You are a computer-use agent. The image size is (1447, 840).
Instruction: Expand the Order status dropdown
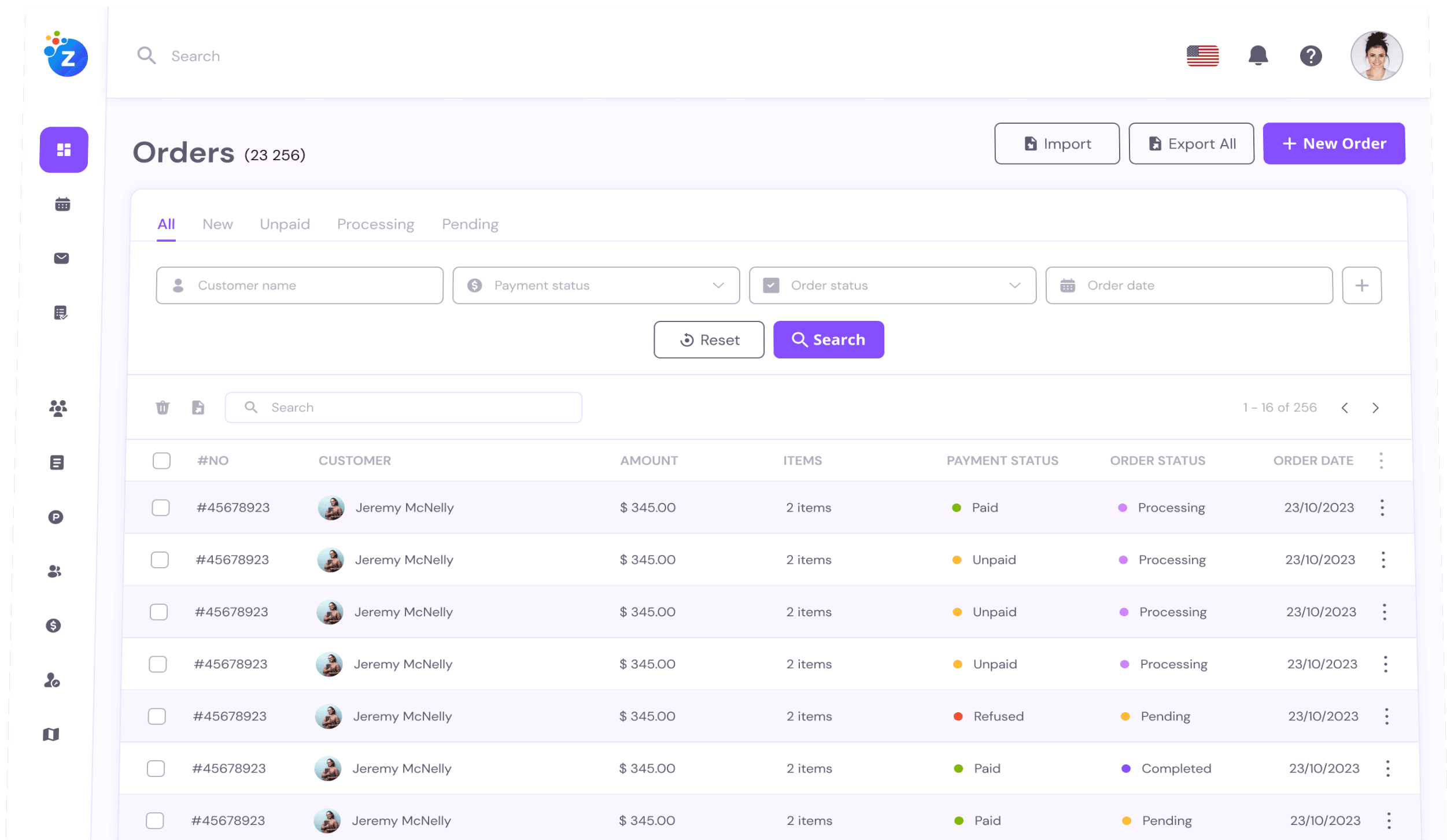pos(892,286)
